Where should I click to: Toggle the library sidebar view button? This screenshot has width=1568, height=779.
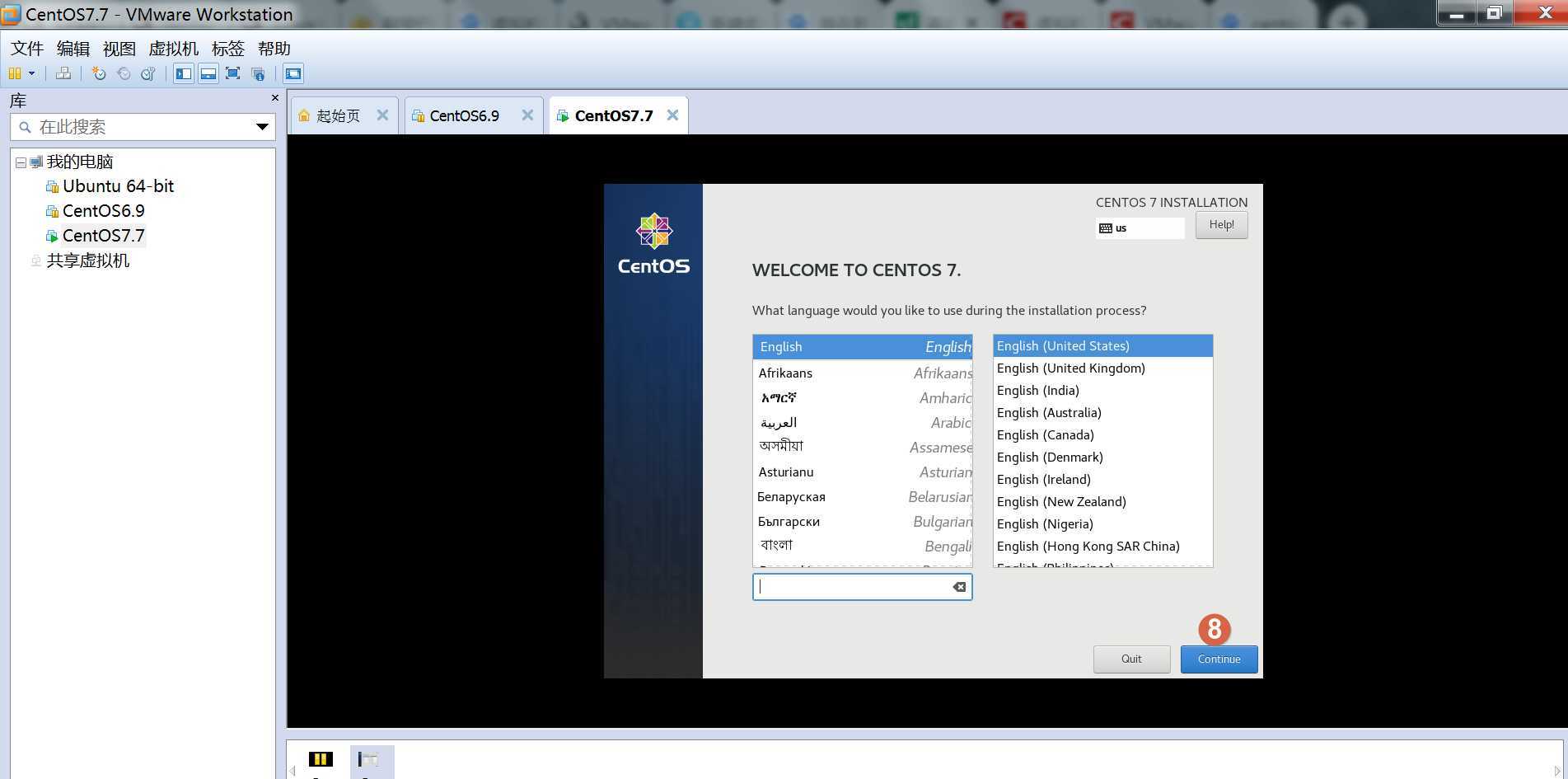point(184,73)
